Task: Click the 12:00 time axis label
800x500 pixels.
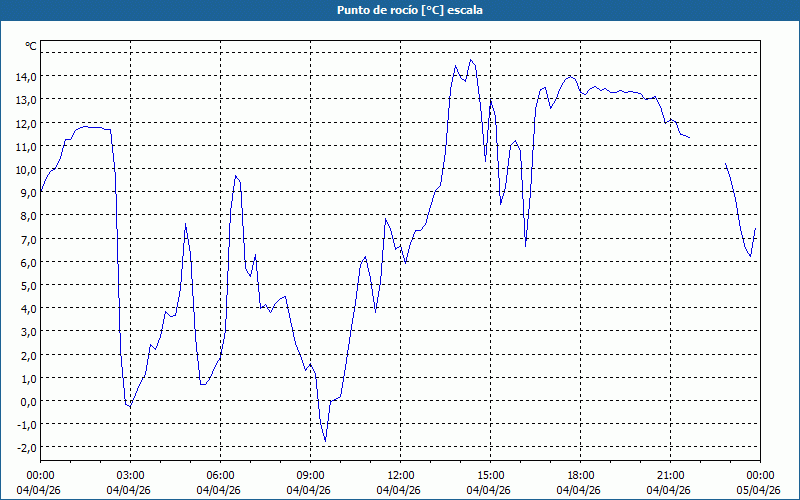Action: (400, 475)
